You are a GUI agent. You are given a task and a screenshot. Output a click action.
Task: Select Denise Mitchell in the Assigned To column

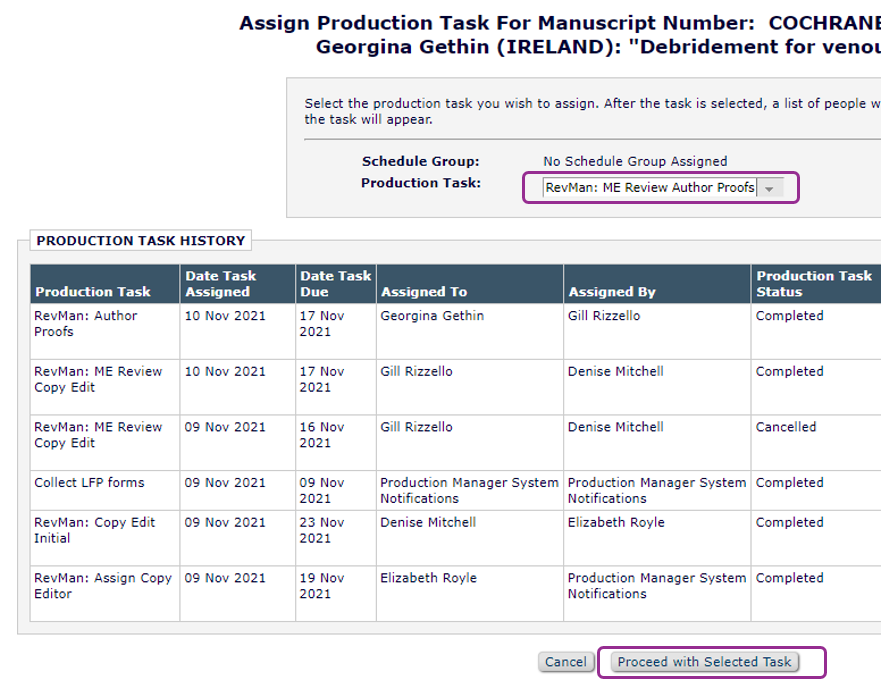pyautogui.click(x=428, y=523)
